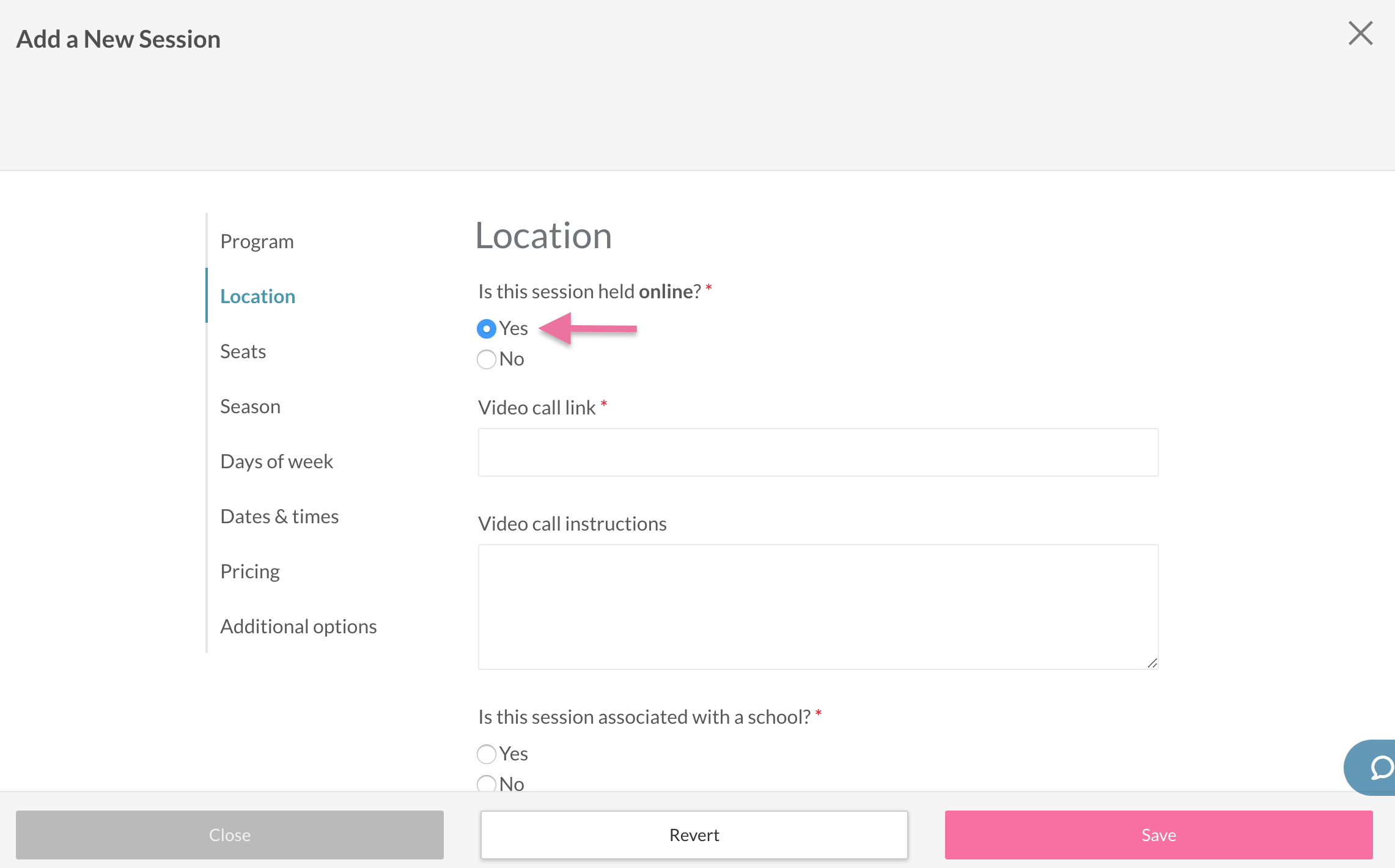Switch to the Seats section
Viewport: 1395px width, 868px height.
(243, 351)
